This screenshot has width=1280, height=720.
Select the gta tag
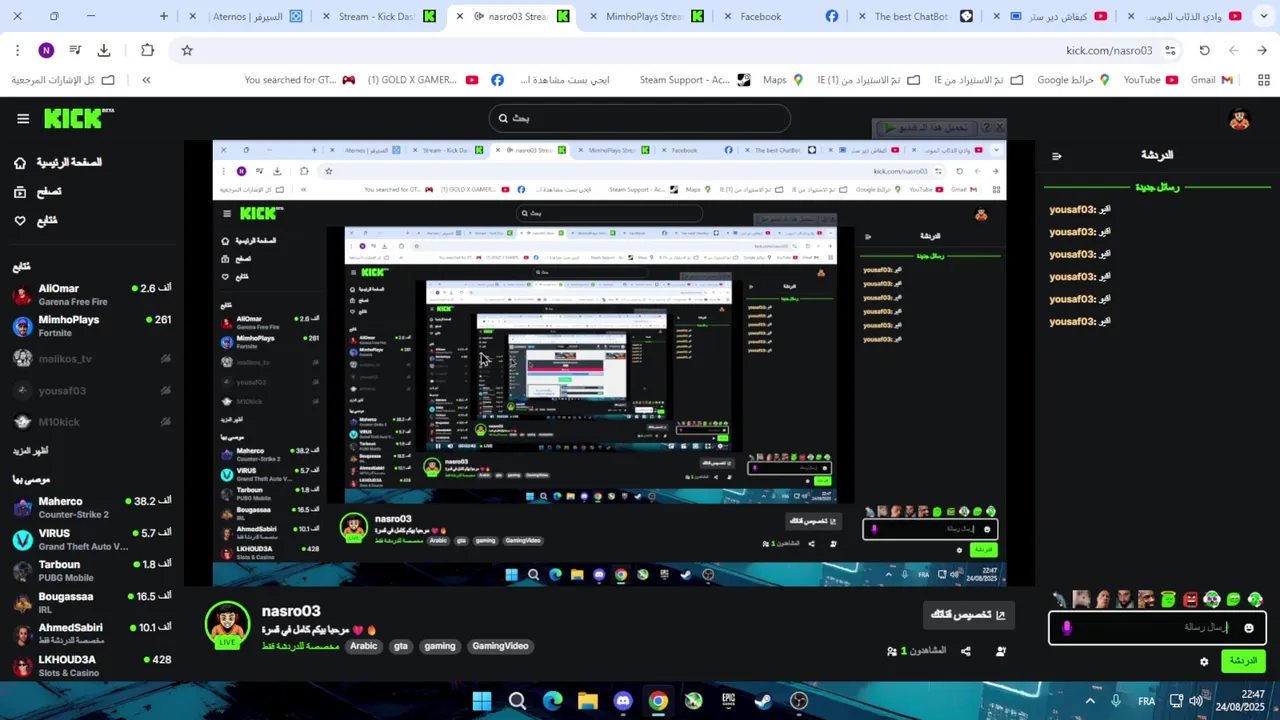401,646
